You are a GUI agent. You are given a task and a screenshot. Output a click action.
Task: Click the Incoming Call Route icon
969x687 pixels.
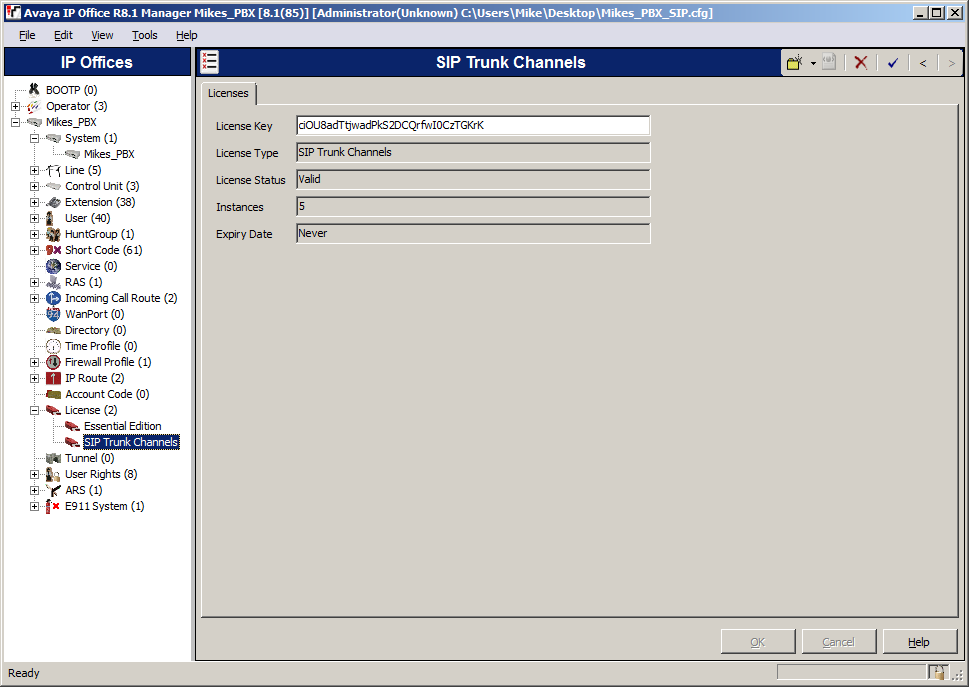coord(53,298)
